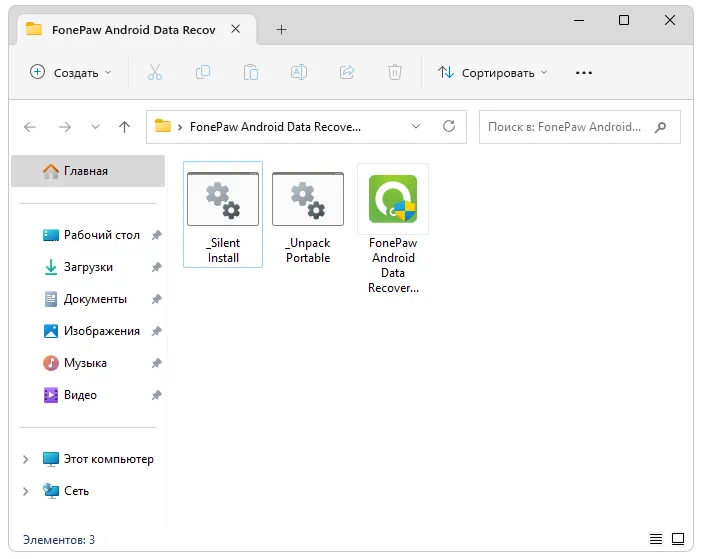Click pin icon beside Документы

(156, 299)
